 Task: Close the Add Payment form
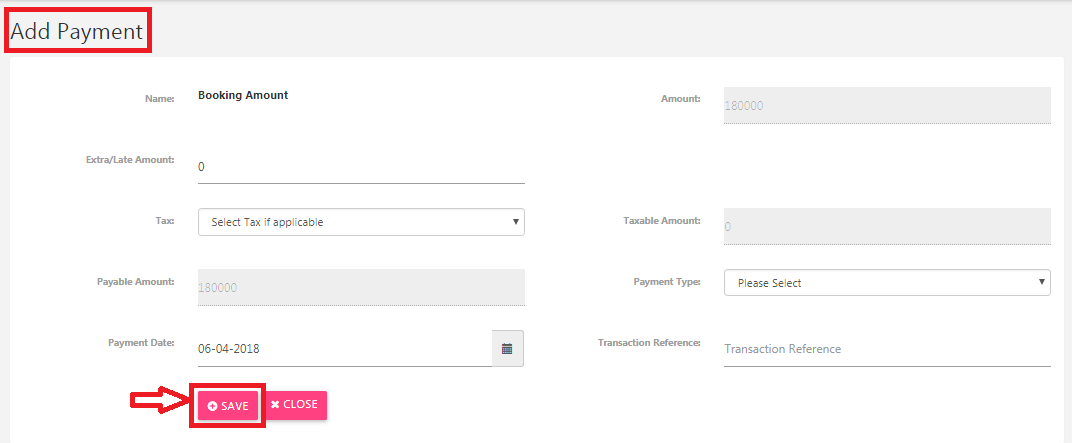(295, 405)
